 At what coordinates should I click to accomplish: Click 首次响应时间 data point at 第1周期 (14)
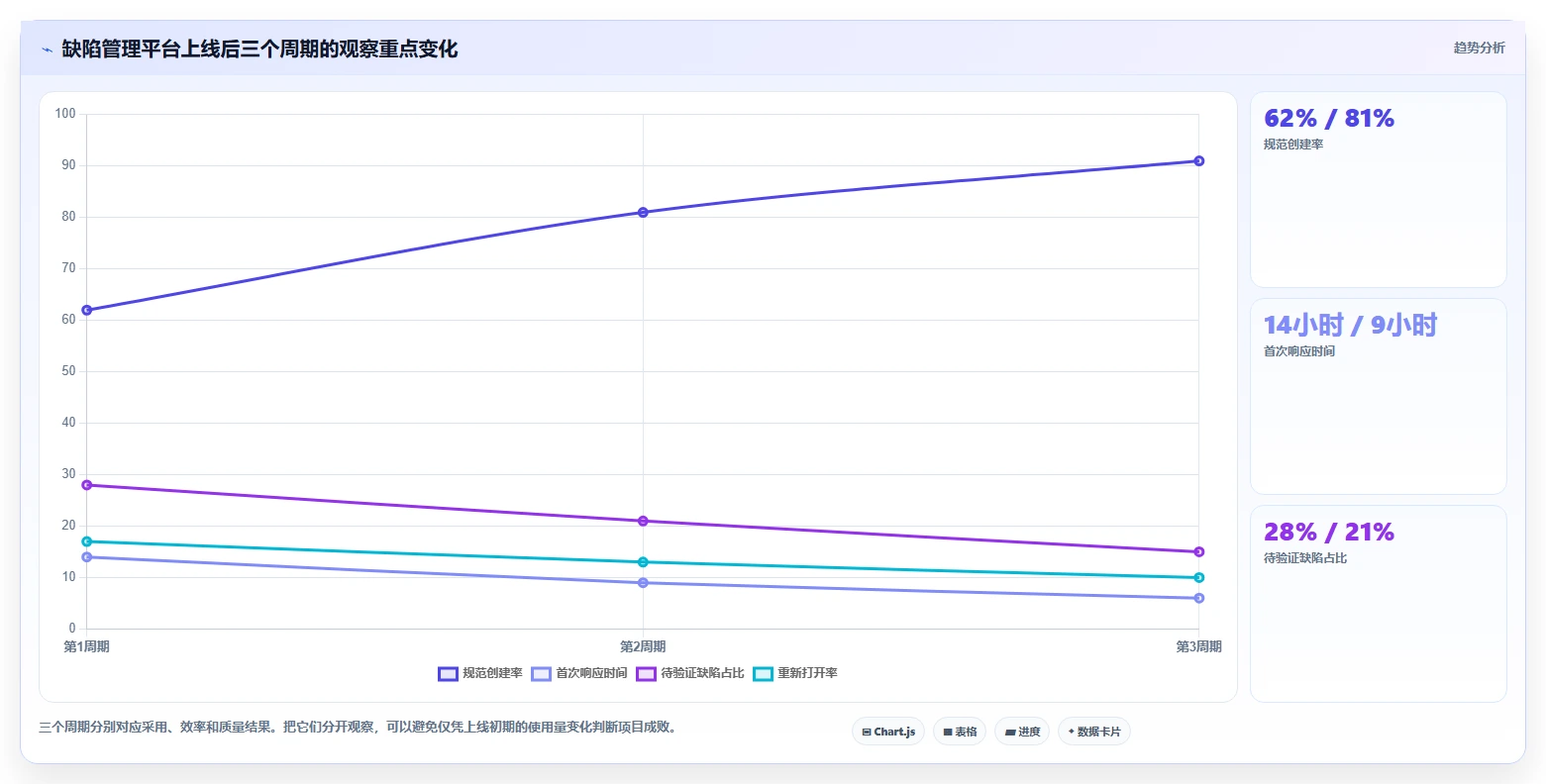(87, 556)
